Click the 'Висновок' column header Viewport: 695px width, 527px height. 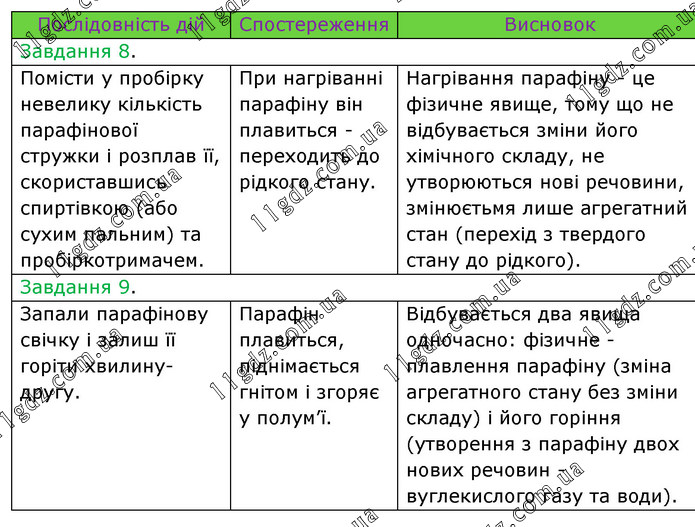pyautogui.click(x=549, y=25)
